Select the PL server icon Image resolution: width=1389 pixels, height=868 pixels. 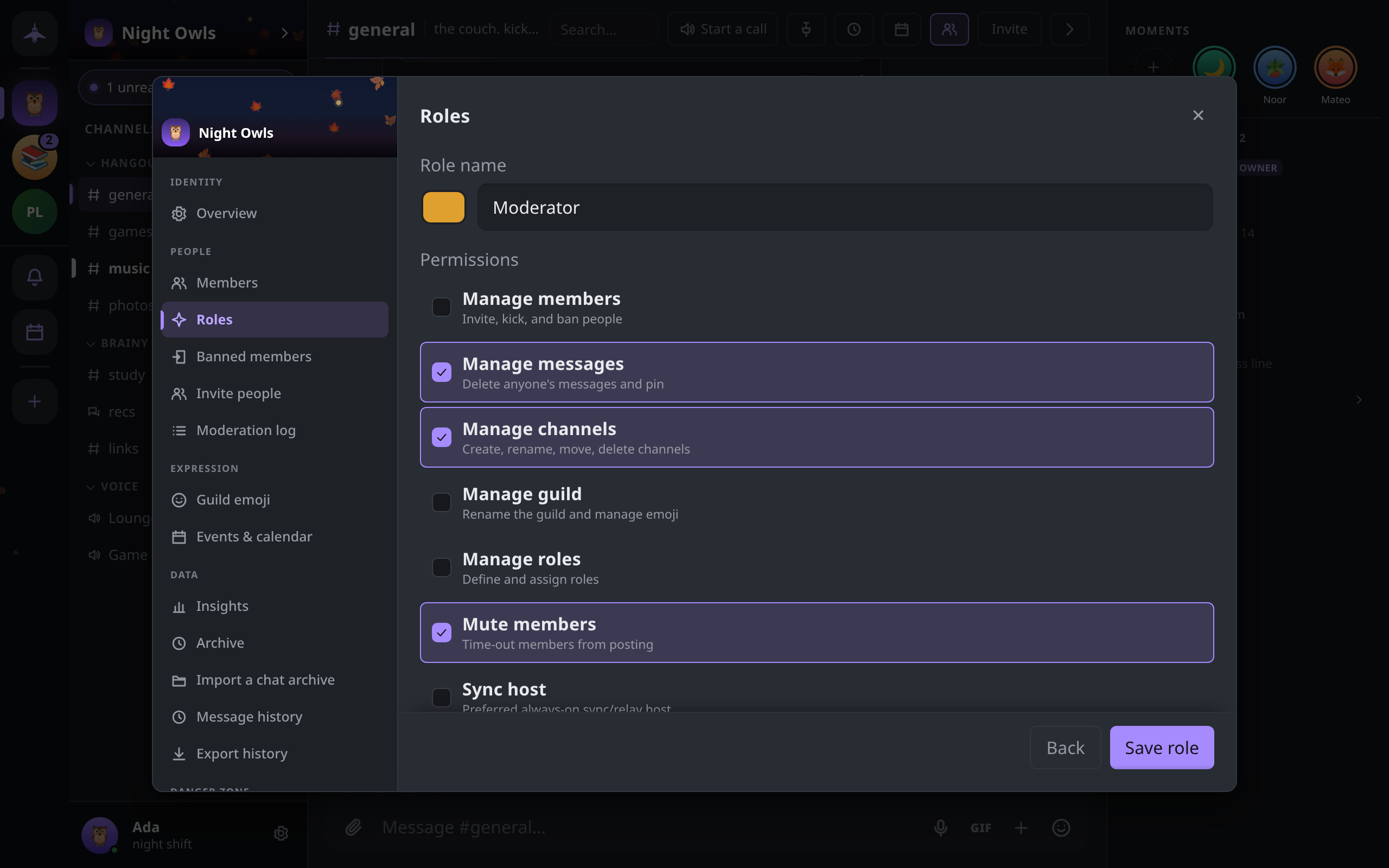pyautogui.click(x=34, y=212)
